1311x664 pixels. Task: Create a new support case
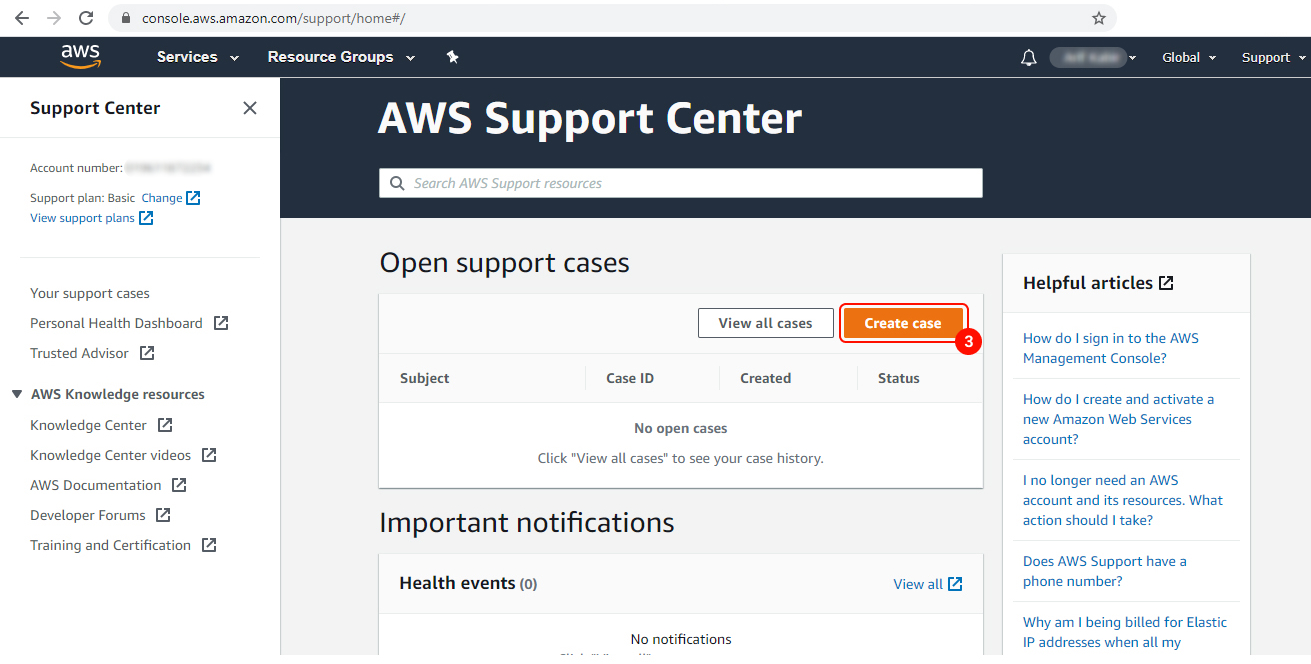coord(903,322)
